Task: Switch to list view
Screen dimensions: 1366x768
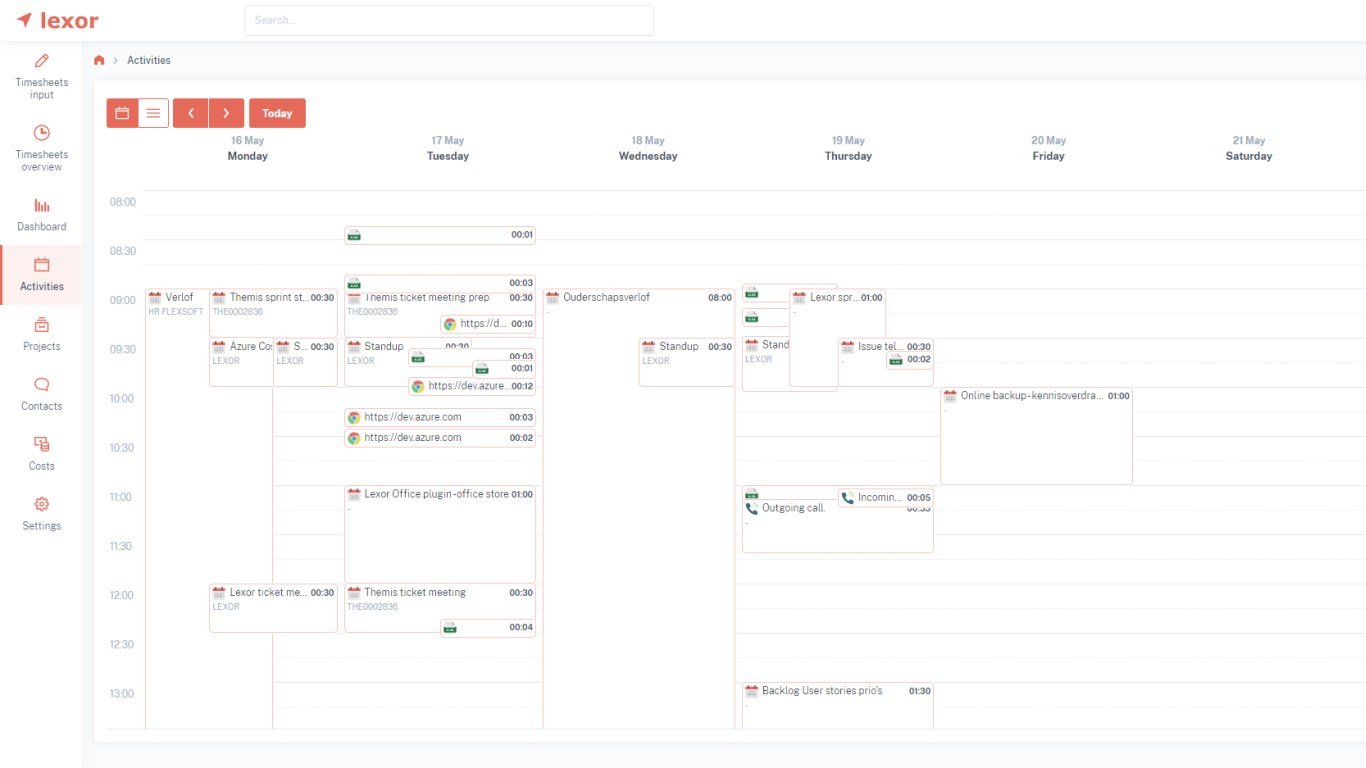Action: coord(153,113)
